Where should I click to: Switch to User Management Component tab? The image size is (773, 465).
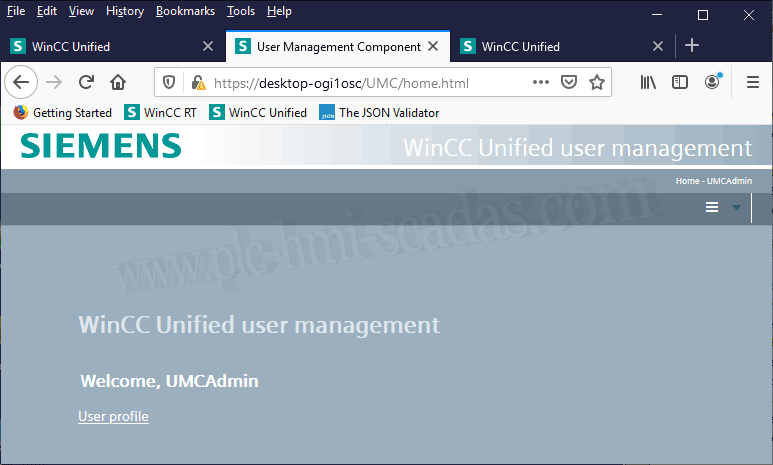[337, 46]
